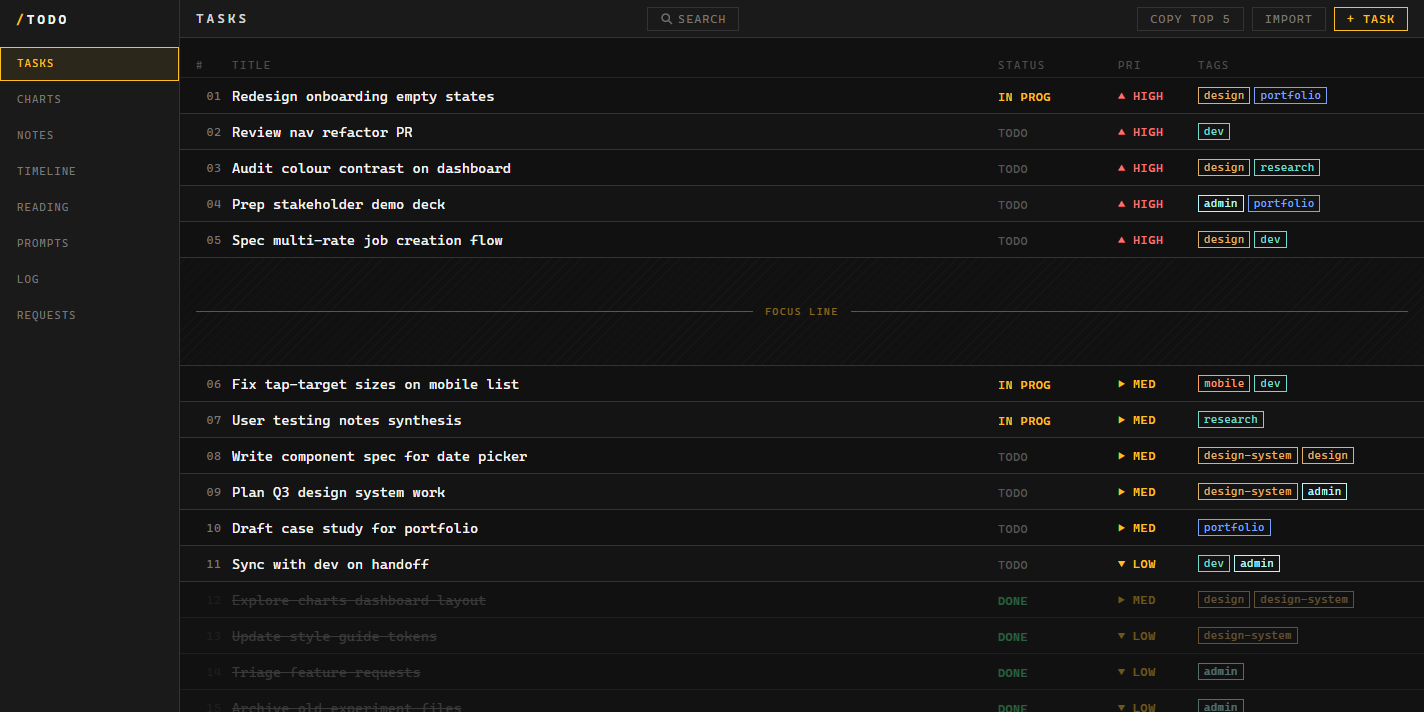Viewport: 1424px width, 712px height.
Task: Click MED priority of Write component spec task
Action: pyautogui.click(x=1137, y=456)
